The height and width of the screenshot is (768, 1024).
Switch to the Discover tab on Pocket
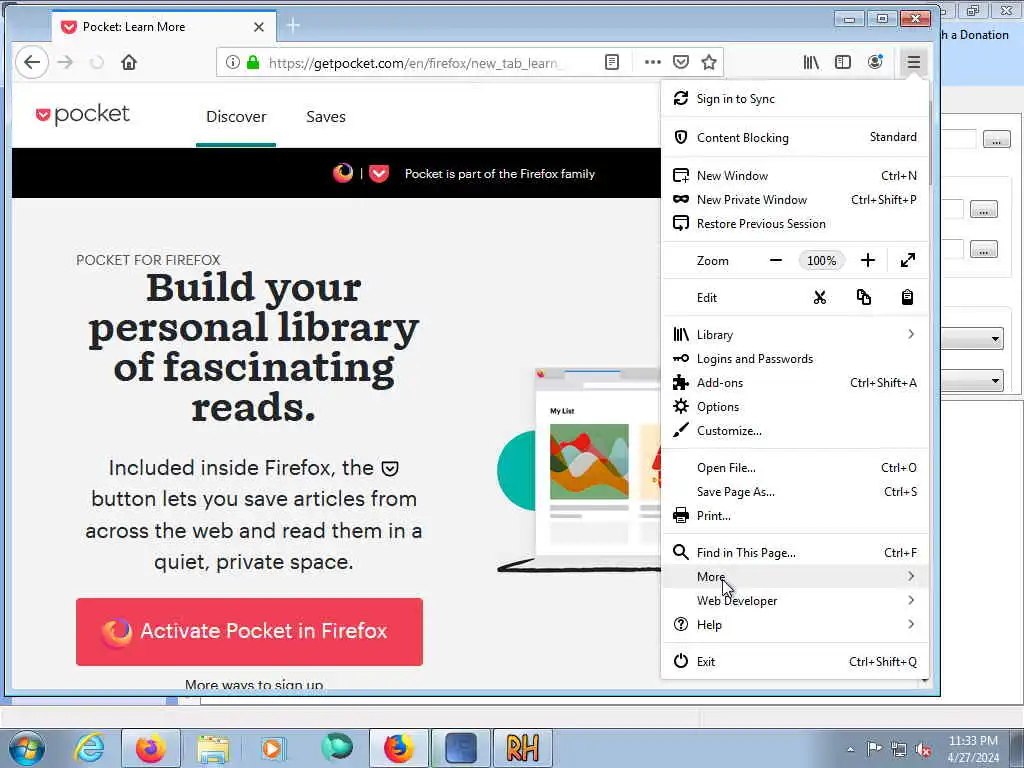(236, 117)
